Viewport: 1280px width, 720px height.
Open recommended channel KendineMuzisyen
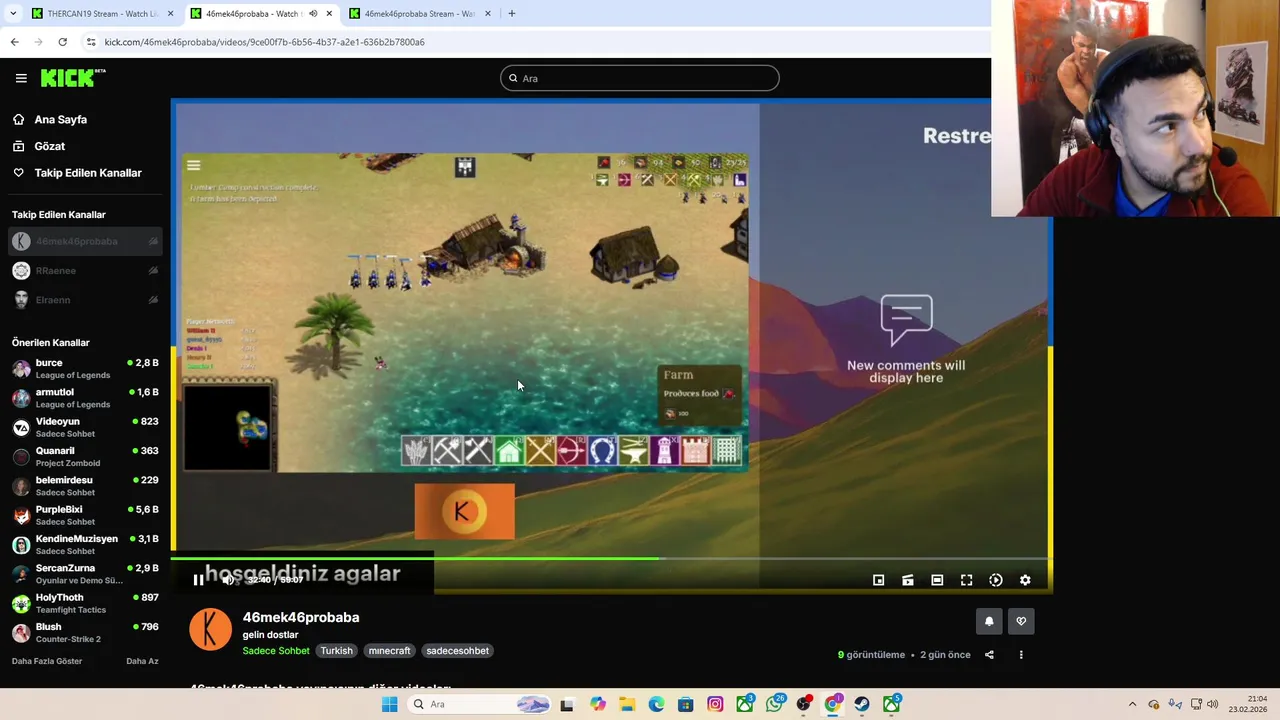(85, 544)
